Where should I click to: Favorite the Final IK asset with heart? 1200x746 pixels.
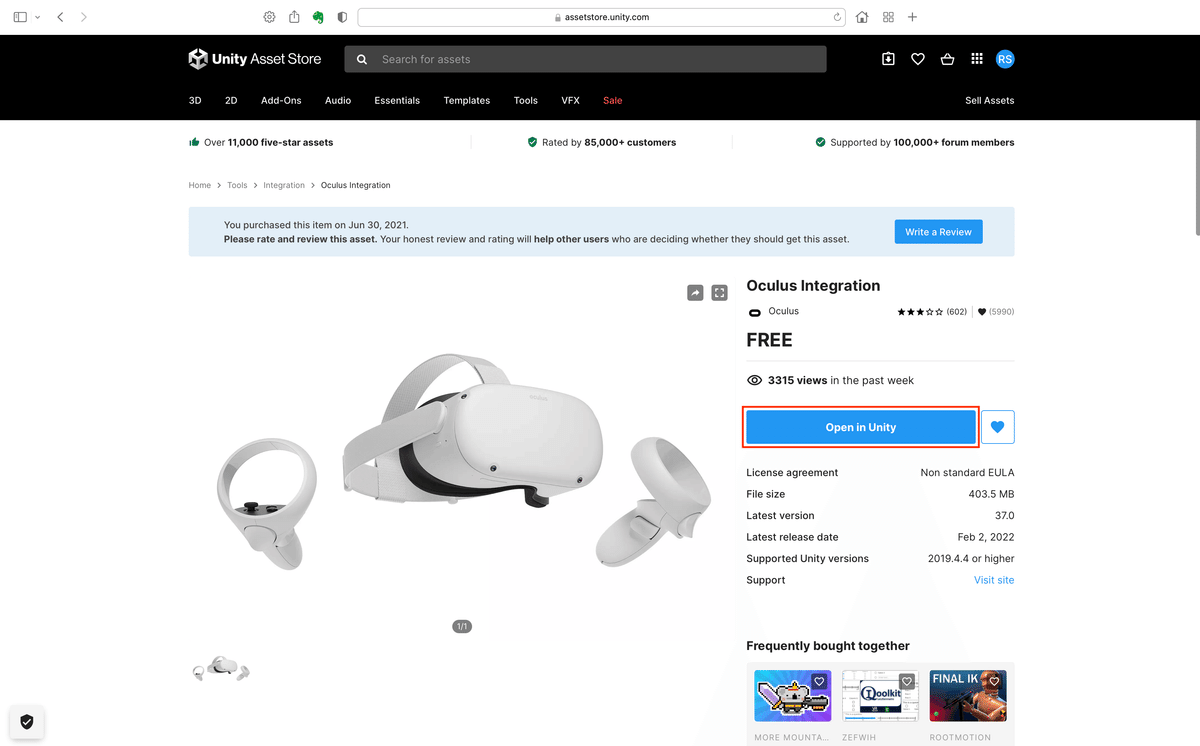(x=995, y=682)
